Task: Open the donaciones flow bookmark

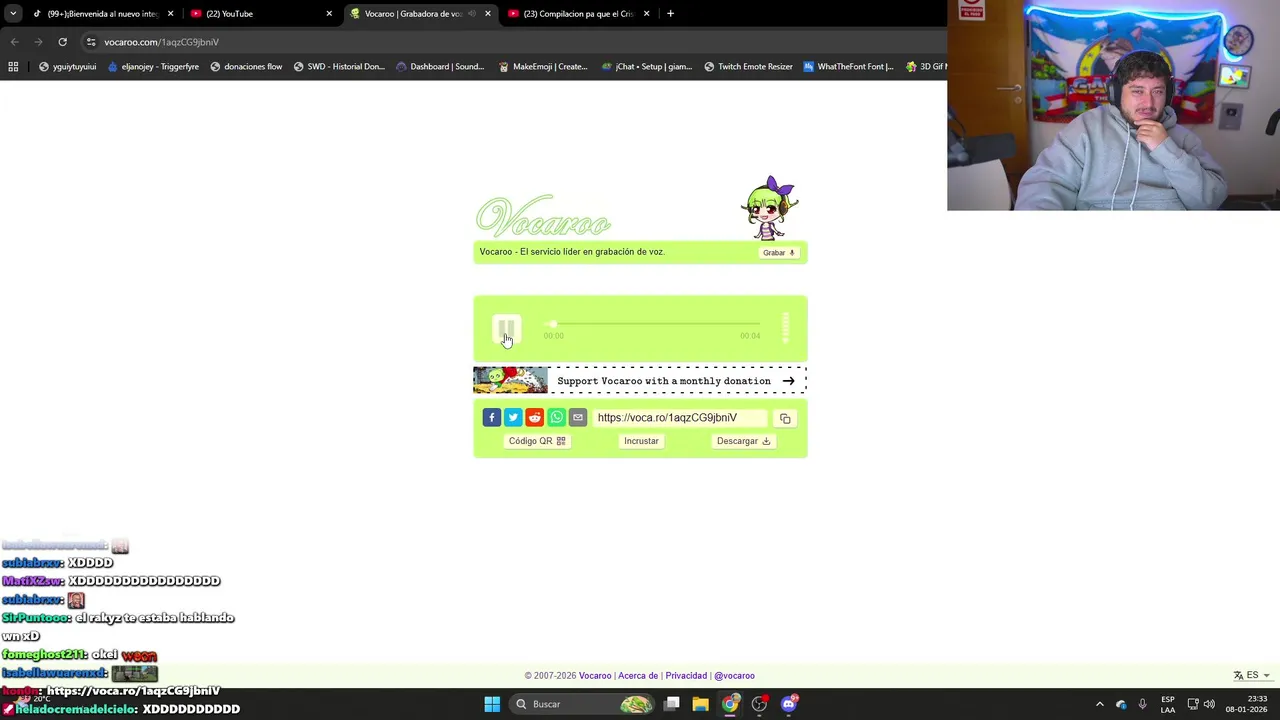Action: 246,67
